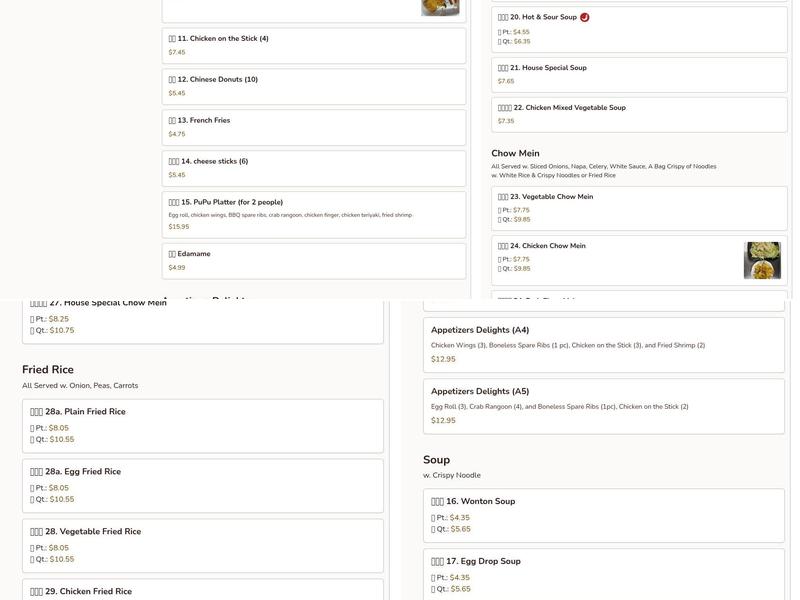Click the food thumbnail above Chicken on the Stick

point(440,8)
